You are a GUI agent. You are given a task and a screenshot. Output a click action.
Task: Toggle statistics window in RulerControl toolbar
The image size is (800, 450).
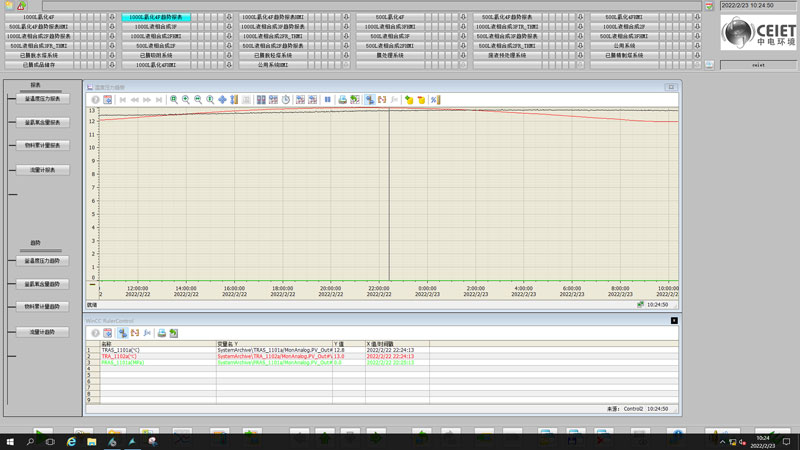pos(147,333)
